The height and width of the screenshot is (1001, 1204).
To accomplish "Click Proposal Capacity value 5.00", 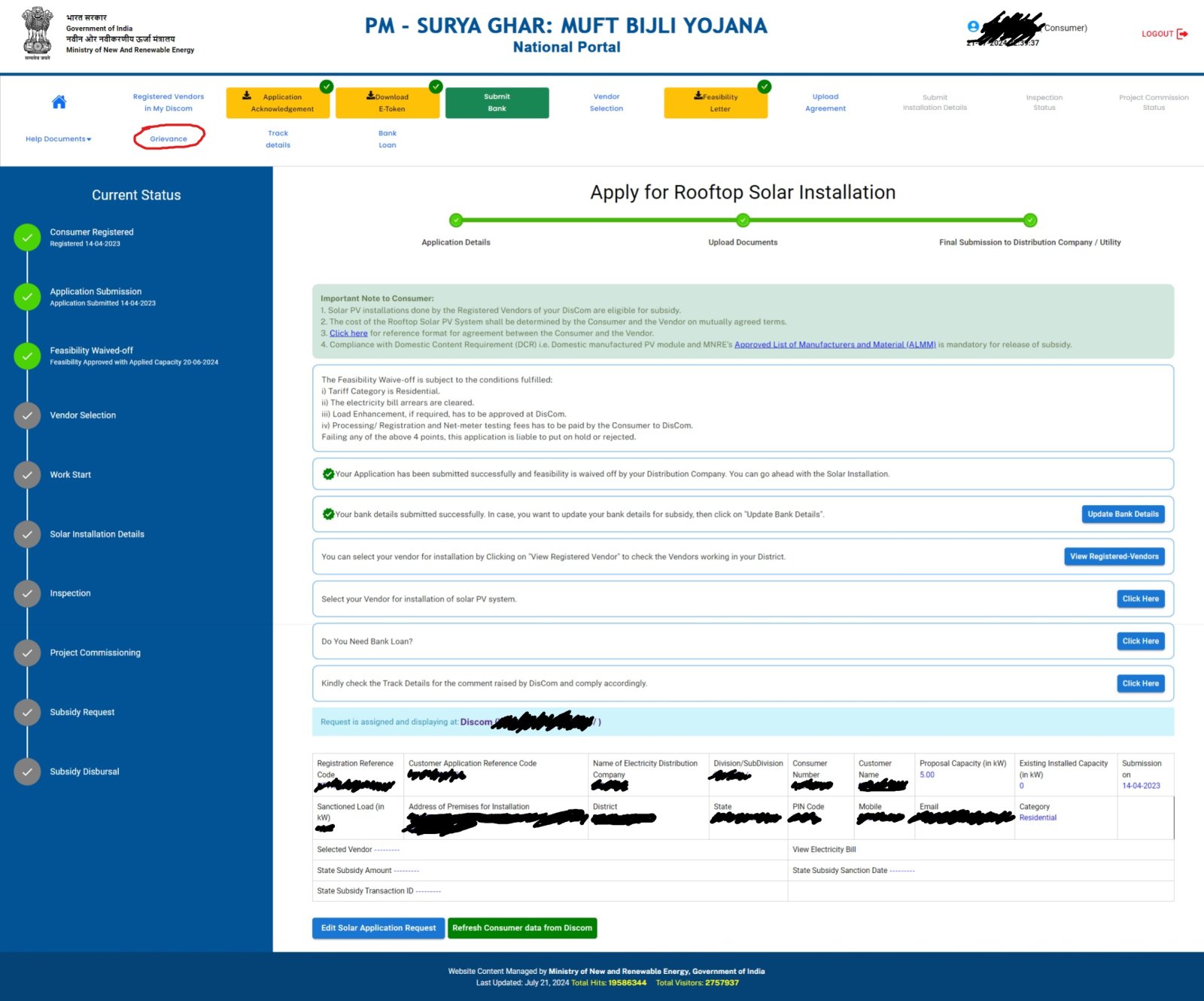I will click(x=927, y=774).
